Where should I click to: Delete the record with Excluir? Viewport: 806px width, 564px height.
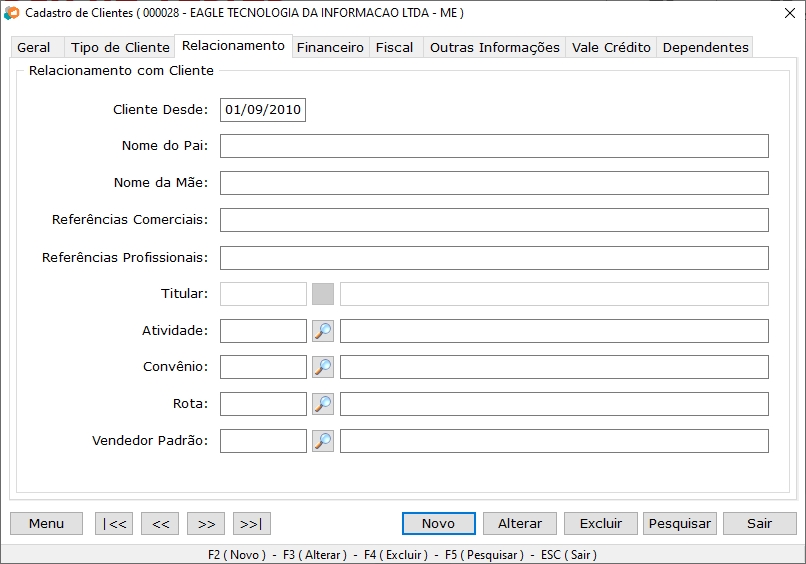601,523
